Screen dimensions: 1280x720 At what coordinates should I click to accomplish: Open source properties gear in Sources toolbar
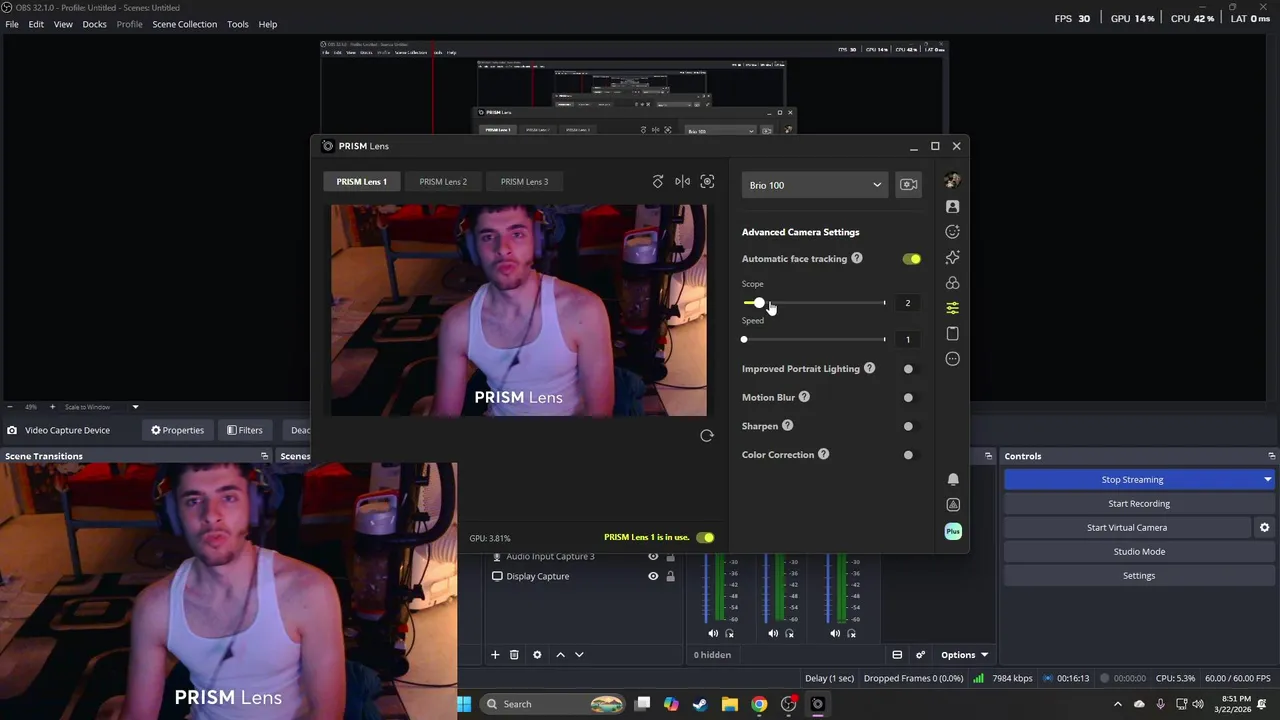tap(537, 655)
